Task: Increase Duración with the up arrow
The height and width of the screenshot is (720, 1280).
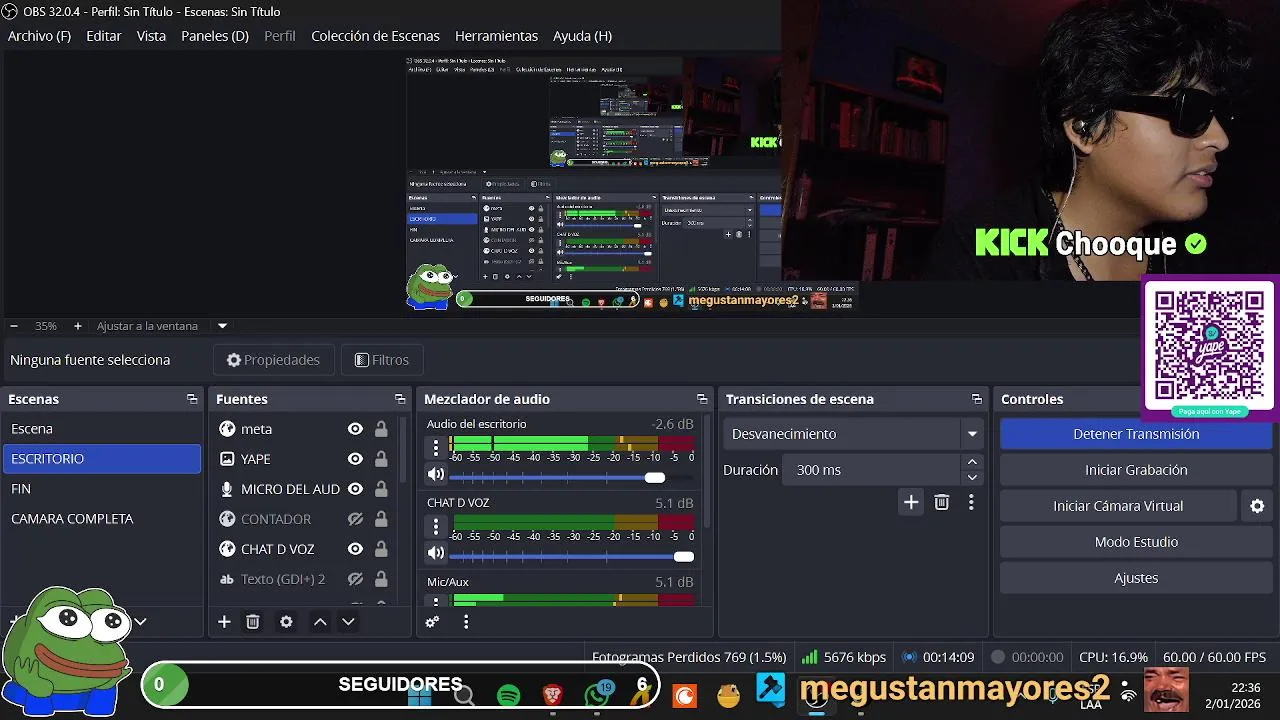Action: tap(972, 462)
